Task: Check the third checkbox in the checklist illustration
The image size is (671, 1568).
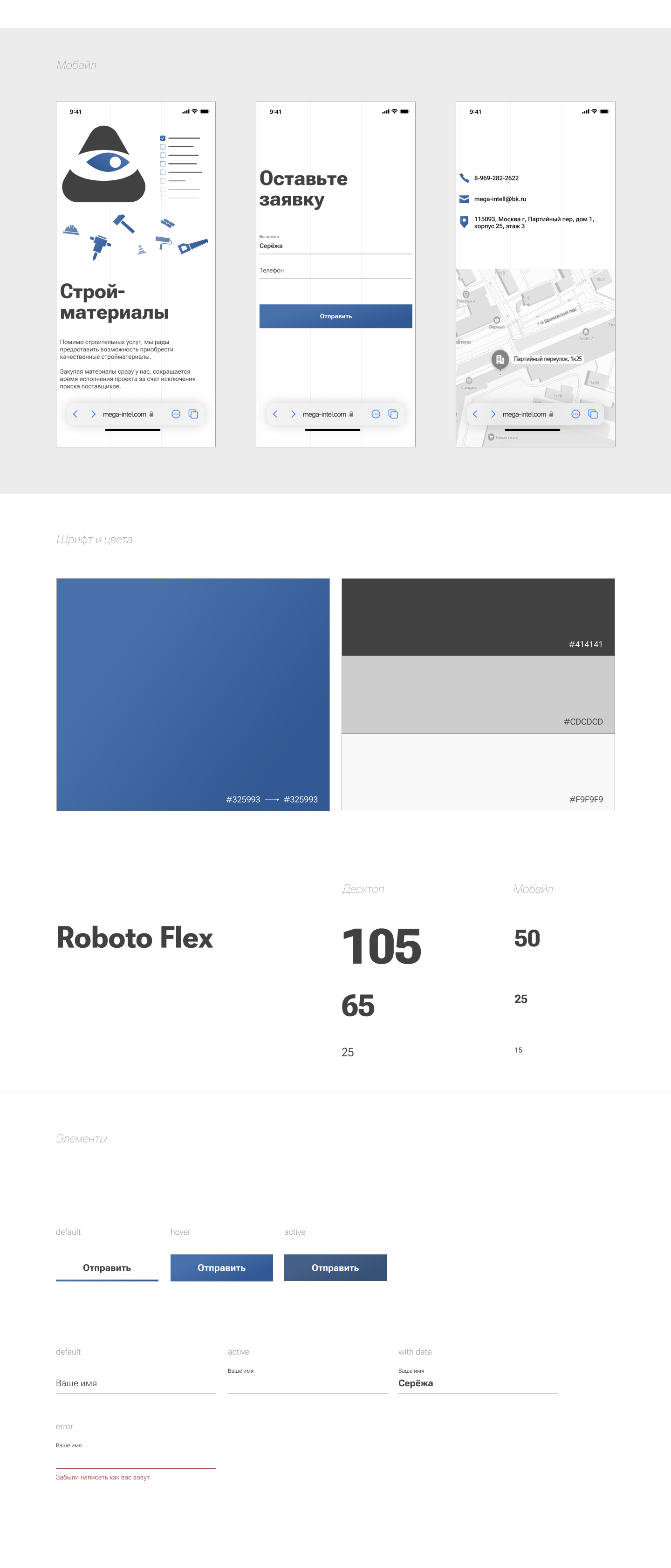Action: [163, 155]
